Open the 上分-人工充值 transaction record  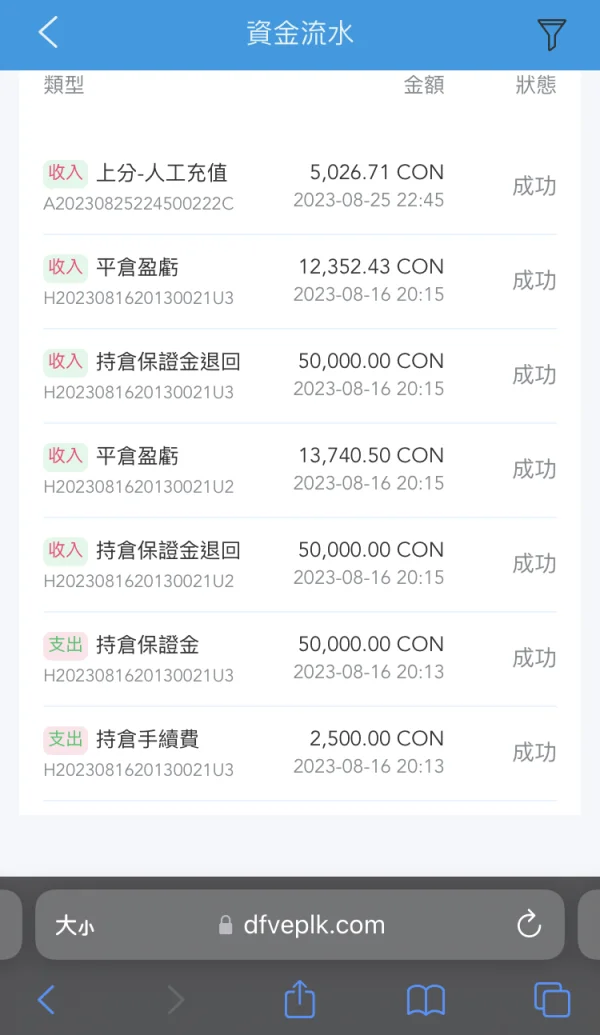pos(162,173)
